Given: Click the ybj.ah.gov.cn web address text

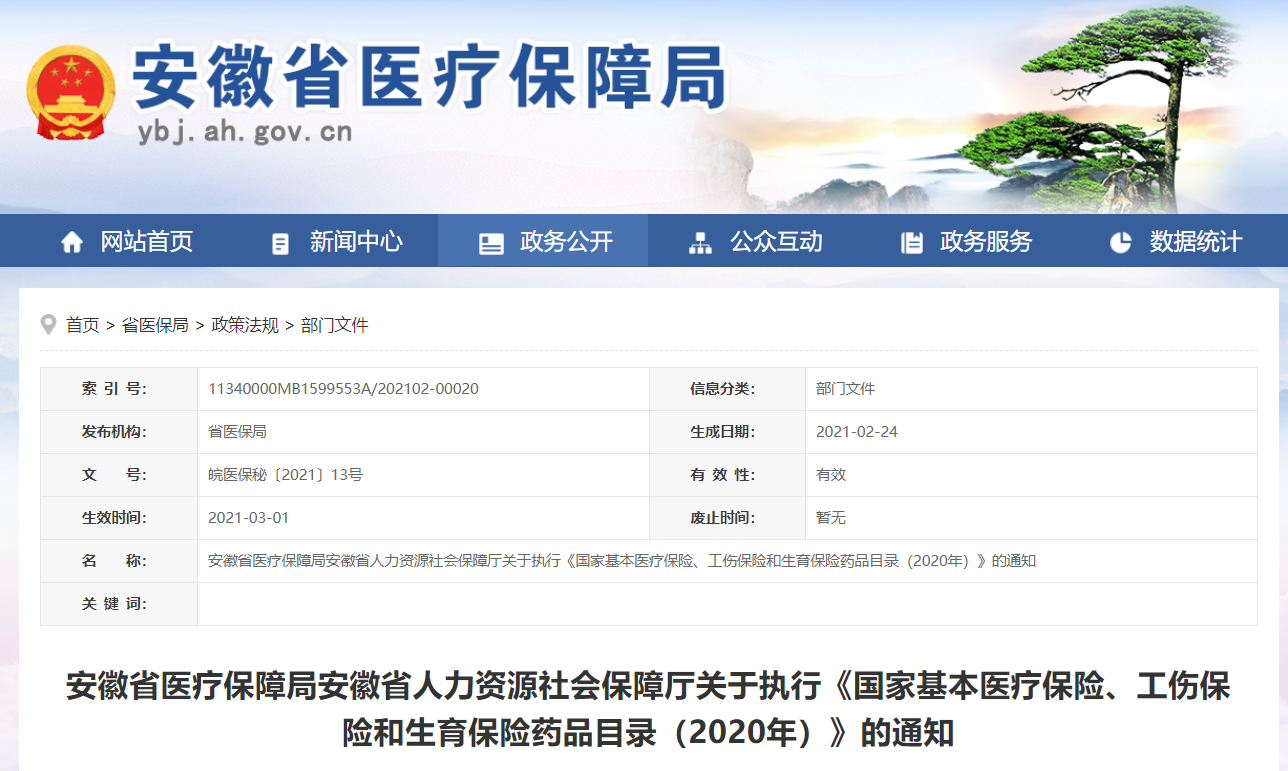Looking at the screenshot, I should pyautogui.click(x=245, y=131).
